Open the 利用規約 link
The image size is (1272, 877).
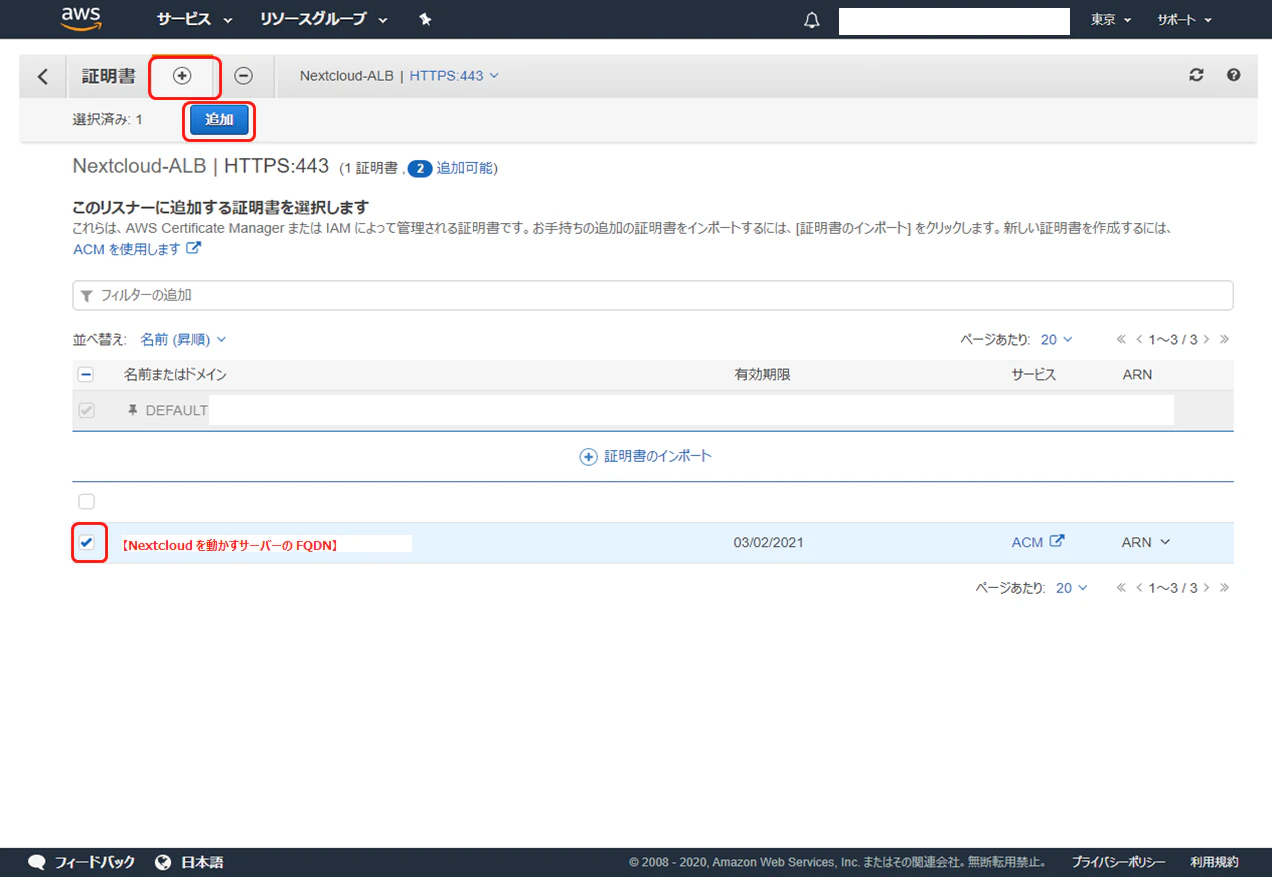pos(1214,862)
